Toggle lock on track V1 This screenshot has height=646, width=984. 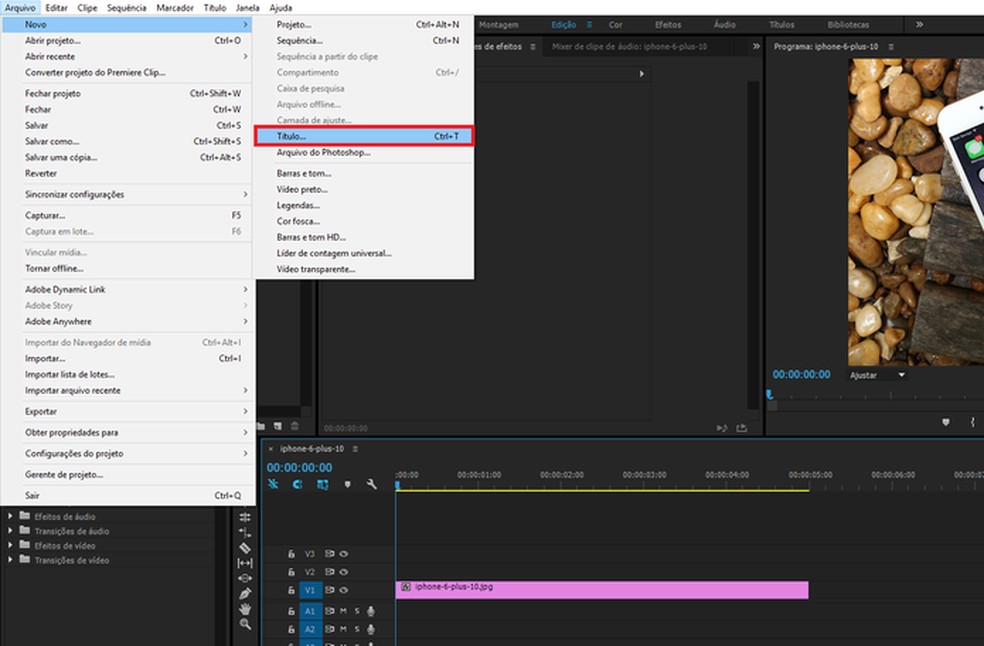[x=291, y=591]
